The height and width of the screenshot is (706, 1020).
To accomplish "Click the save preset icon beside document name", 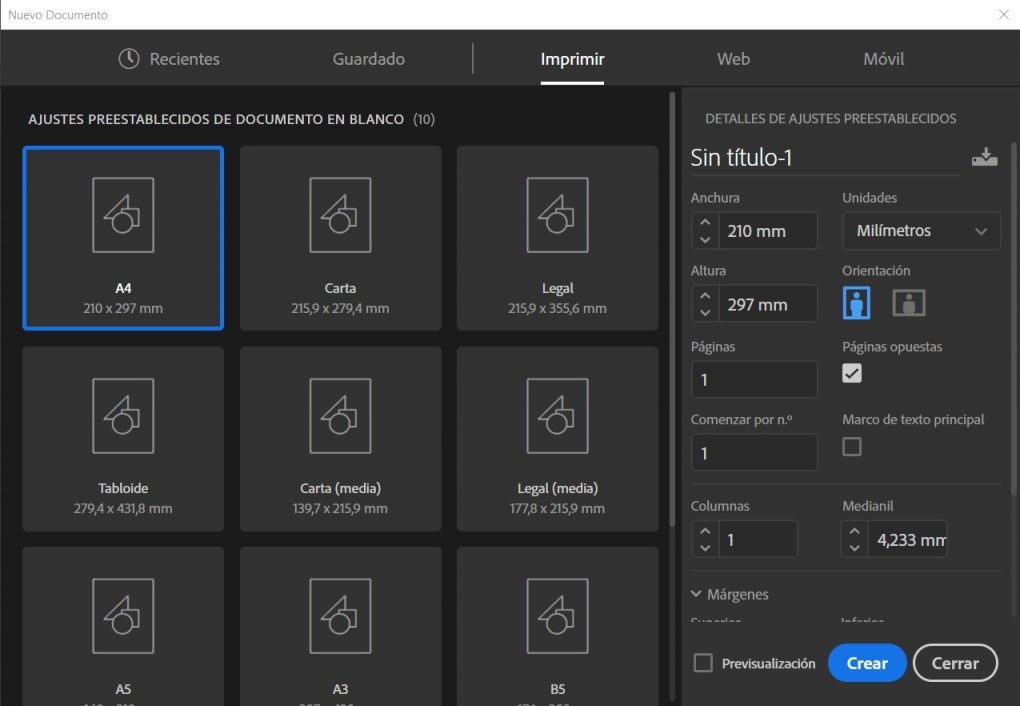I will [984, 157].
